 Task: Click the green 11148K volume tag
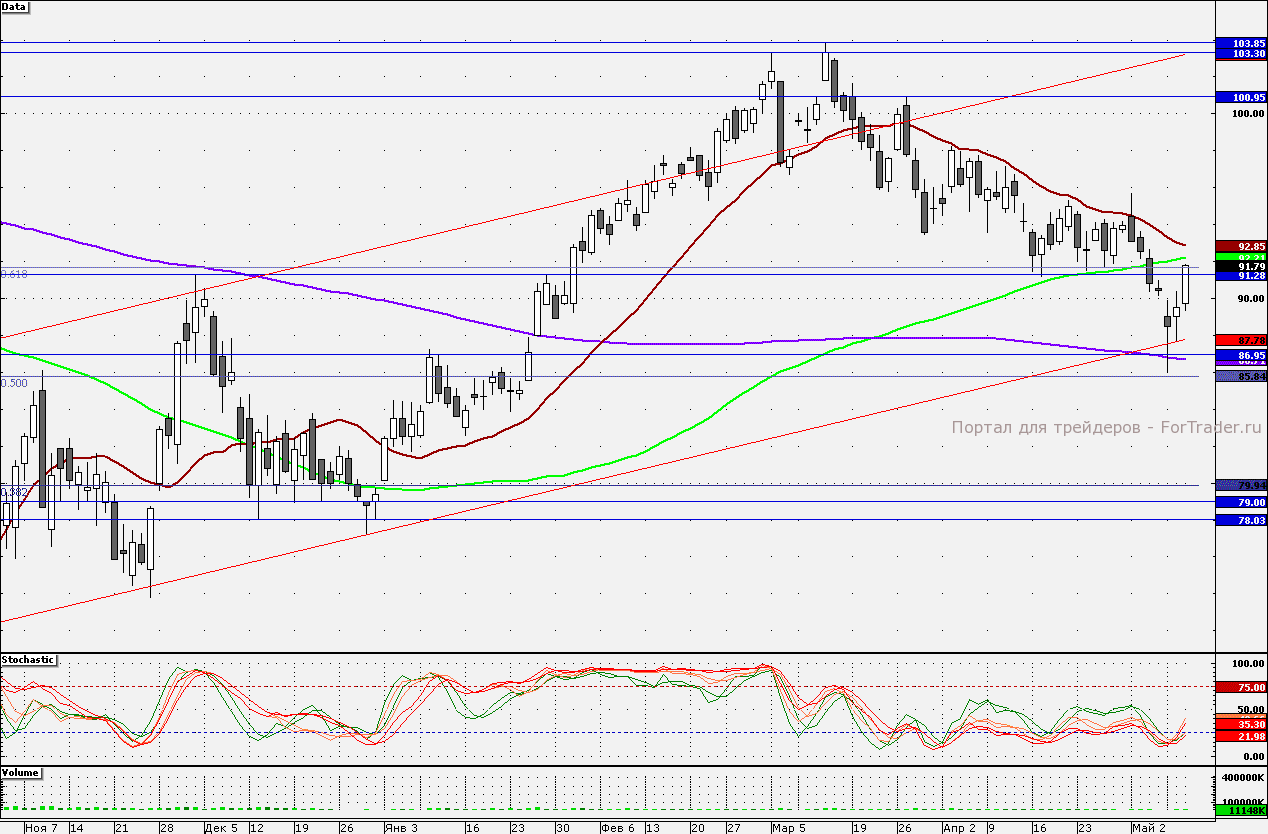[1240, 809]
